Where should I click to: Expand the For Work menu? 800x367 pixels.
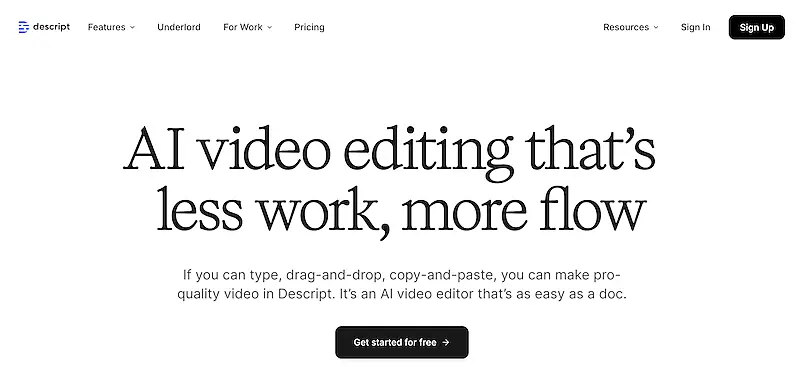point(247,27)
